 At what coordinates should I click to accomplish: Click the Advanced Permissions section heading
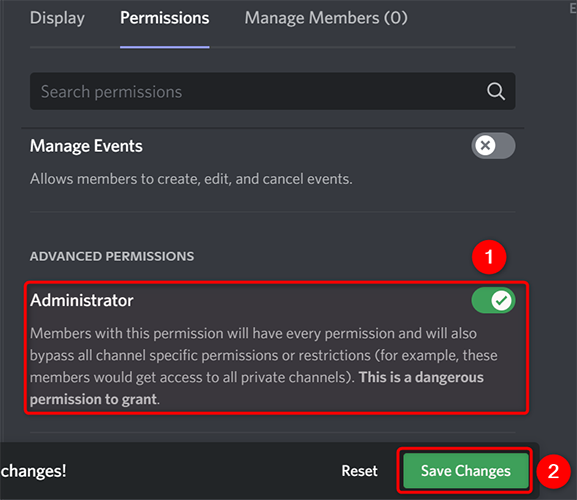pyautogui.click(x=112, y=256)
